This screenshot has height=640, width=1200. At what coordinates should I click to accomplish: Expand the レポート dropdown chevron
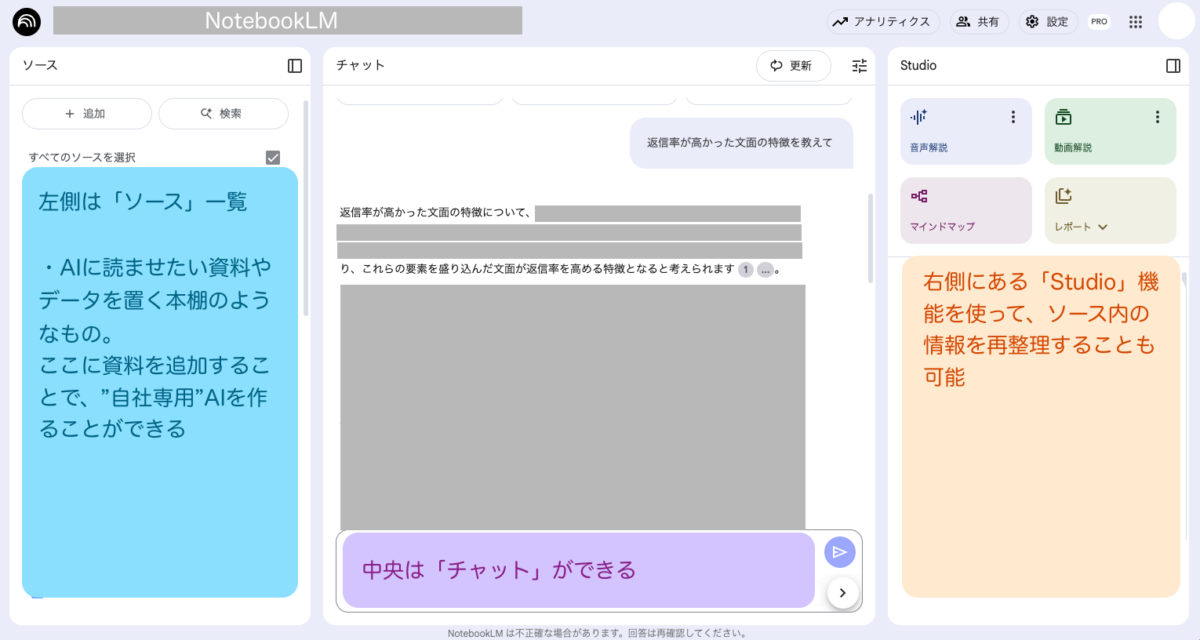(x=1103, y=227)
